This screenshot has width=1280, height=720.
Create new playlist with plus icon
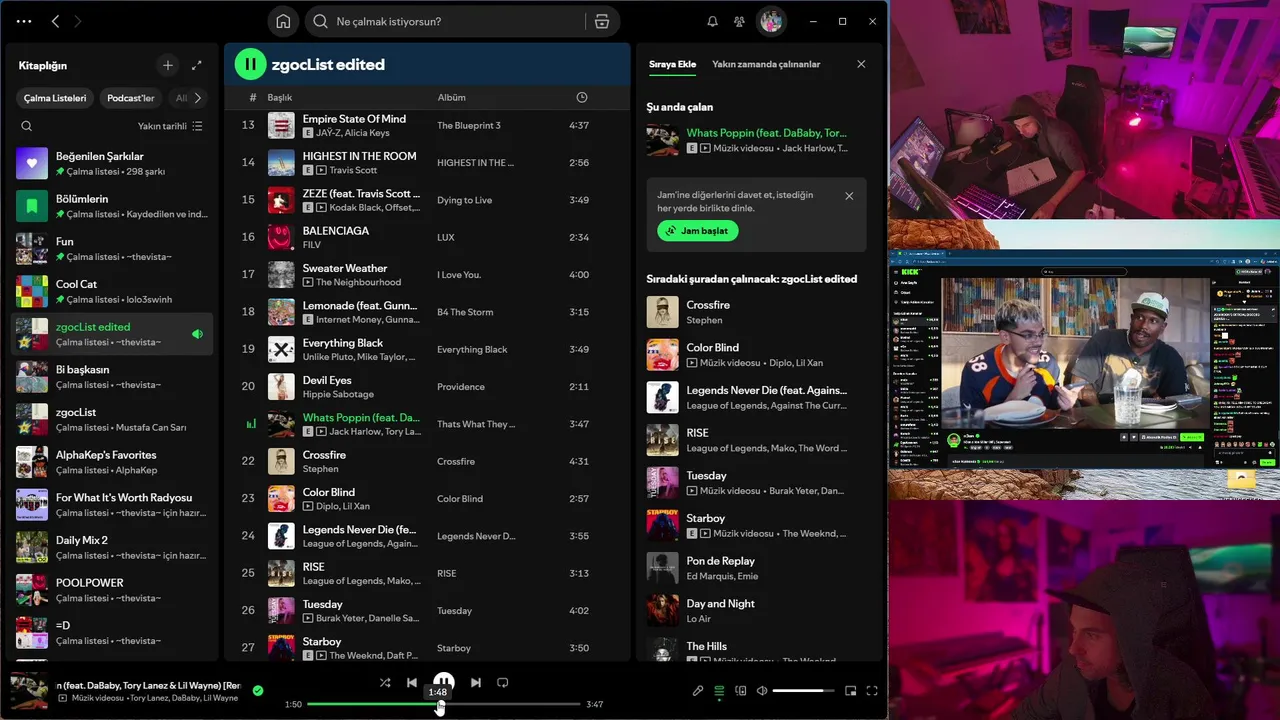point(167,65)
